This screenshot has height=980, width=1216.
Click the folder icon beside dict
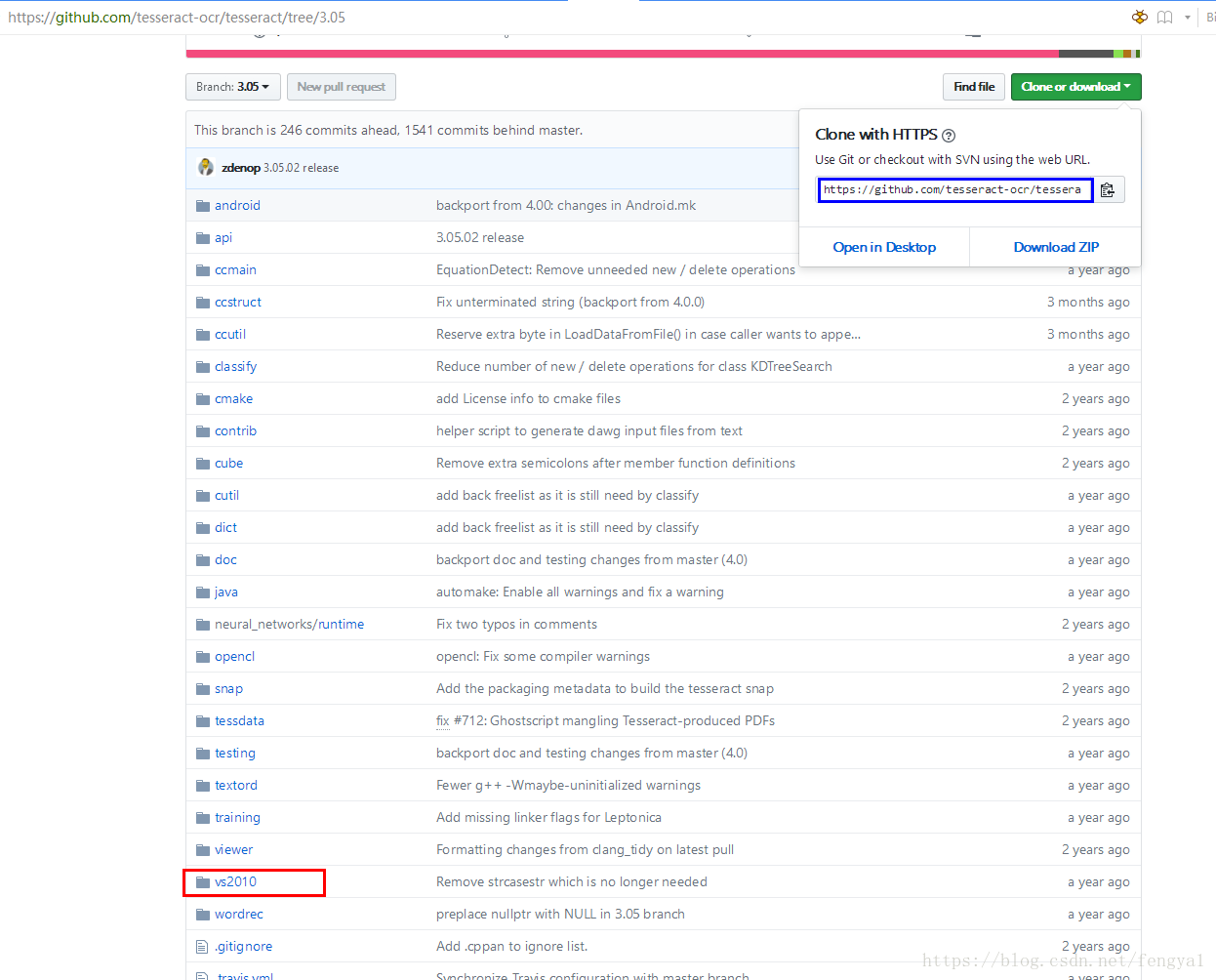click(203, 528)
